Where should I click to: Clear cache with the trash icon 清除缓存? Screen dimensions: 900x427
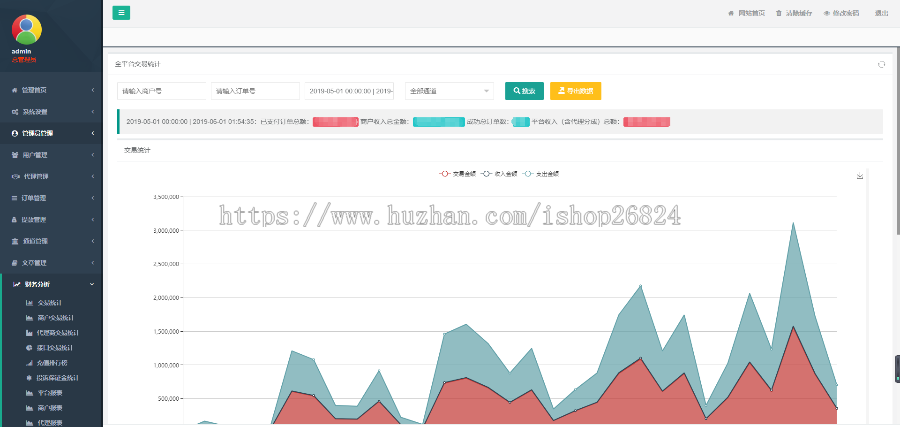coord(794,13)
